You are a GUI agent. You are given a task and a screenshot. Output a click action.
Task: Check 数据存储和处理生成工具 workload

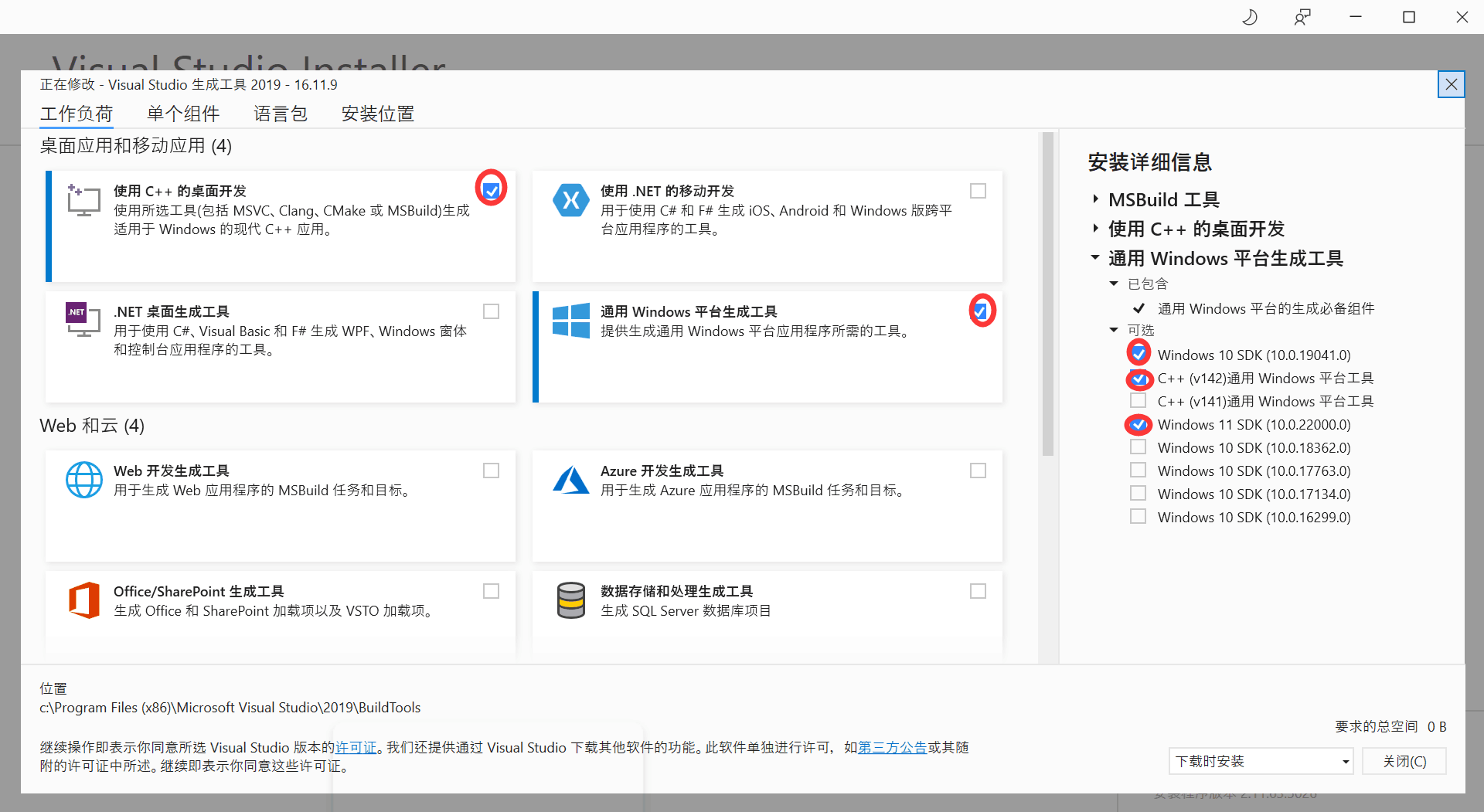click(978, 590)
